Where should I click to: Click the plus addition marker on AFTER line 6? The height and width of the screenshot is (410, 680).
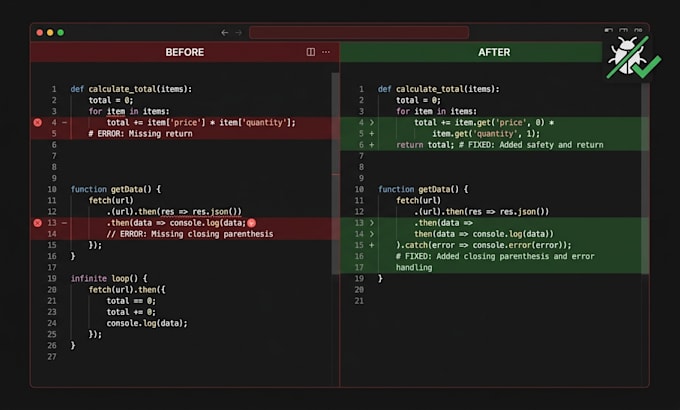pos(372,145)
